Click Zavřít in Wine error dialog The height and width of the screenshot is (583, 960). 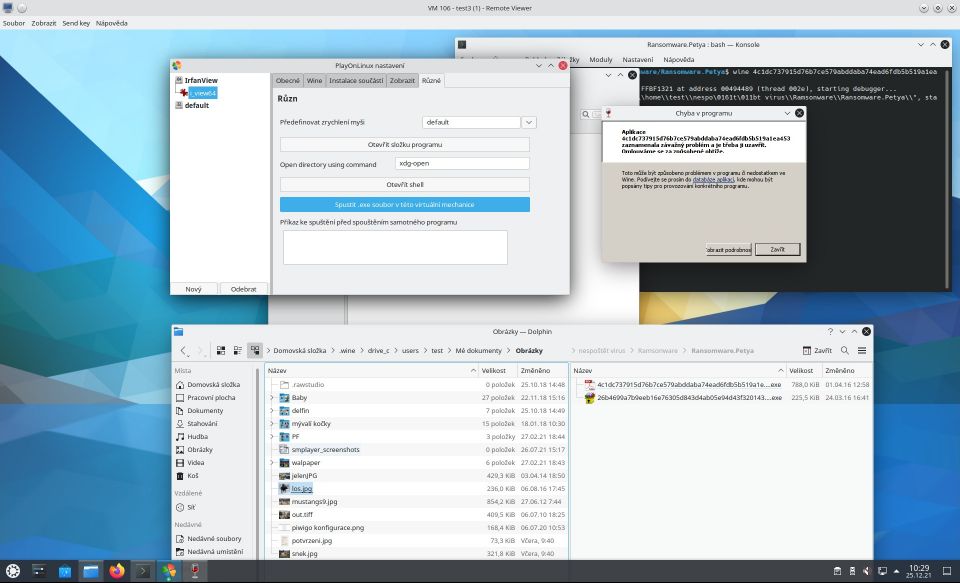pos(777,249)
